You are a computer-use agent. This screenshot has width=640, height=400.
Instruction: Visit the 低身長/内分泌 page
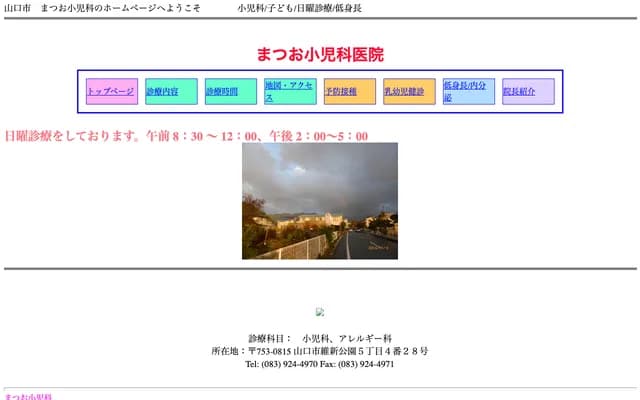(x=465, y=92)
